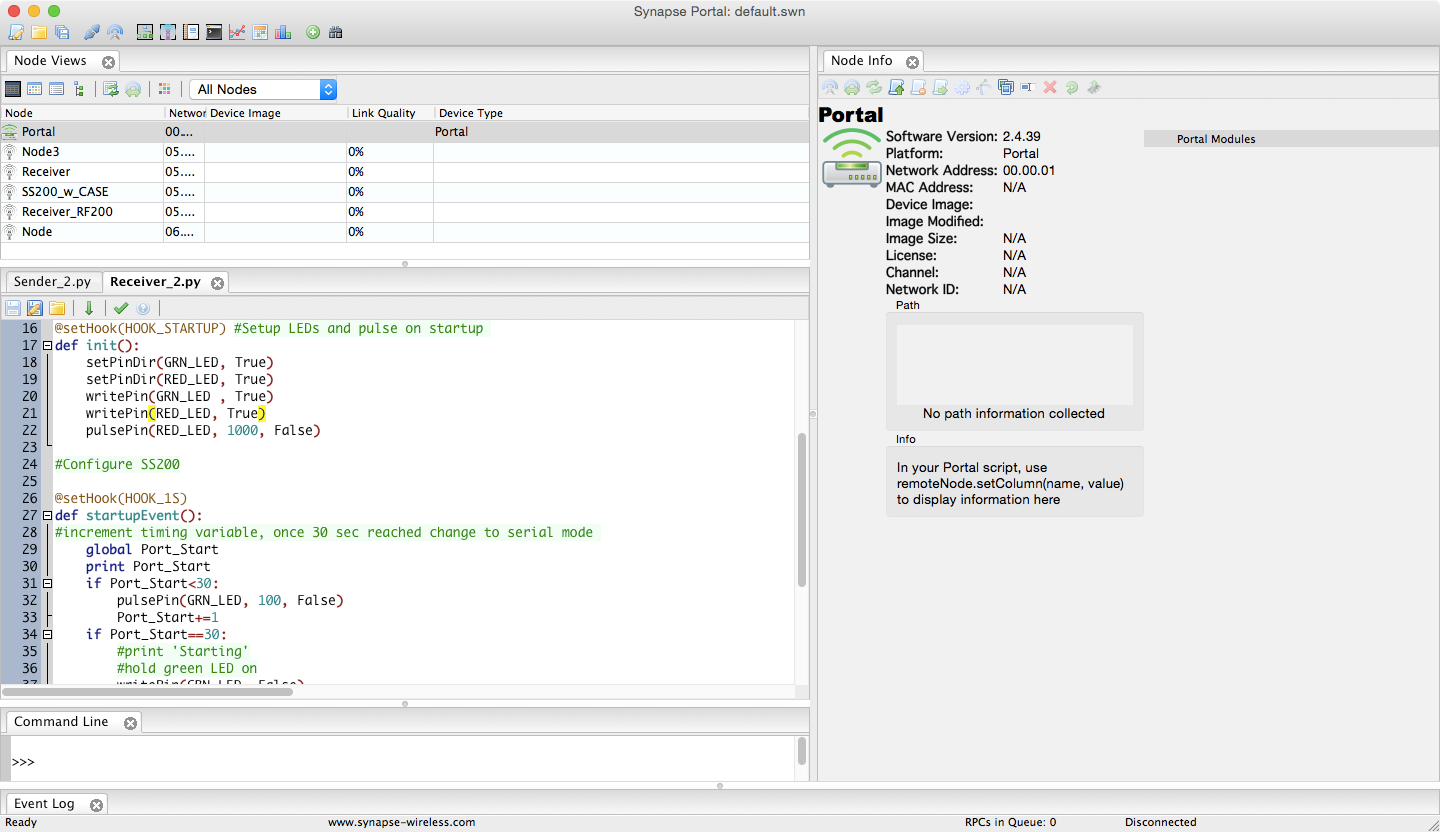Click the binoculars find icon in main toolbar

coord(336,32)
